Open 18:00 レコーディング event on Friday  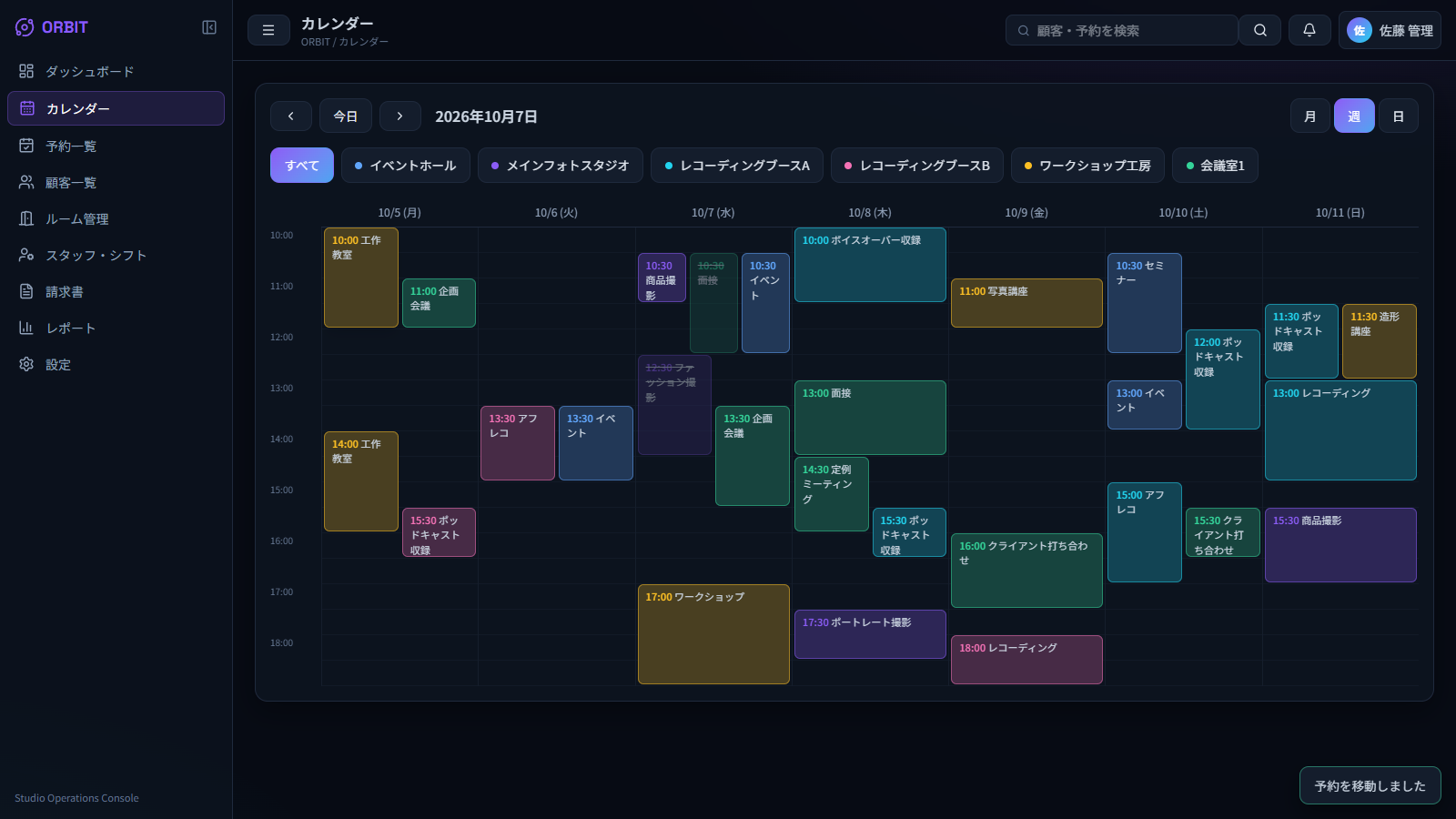1026,660
